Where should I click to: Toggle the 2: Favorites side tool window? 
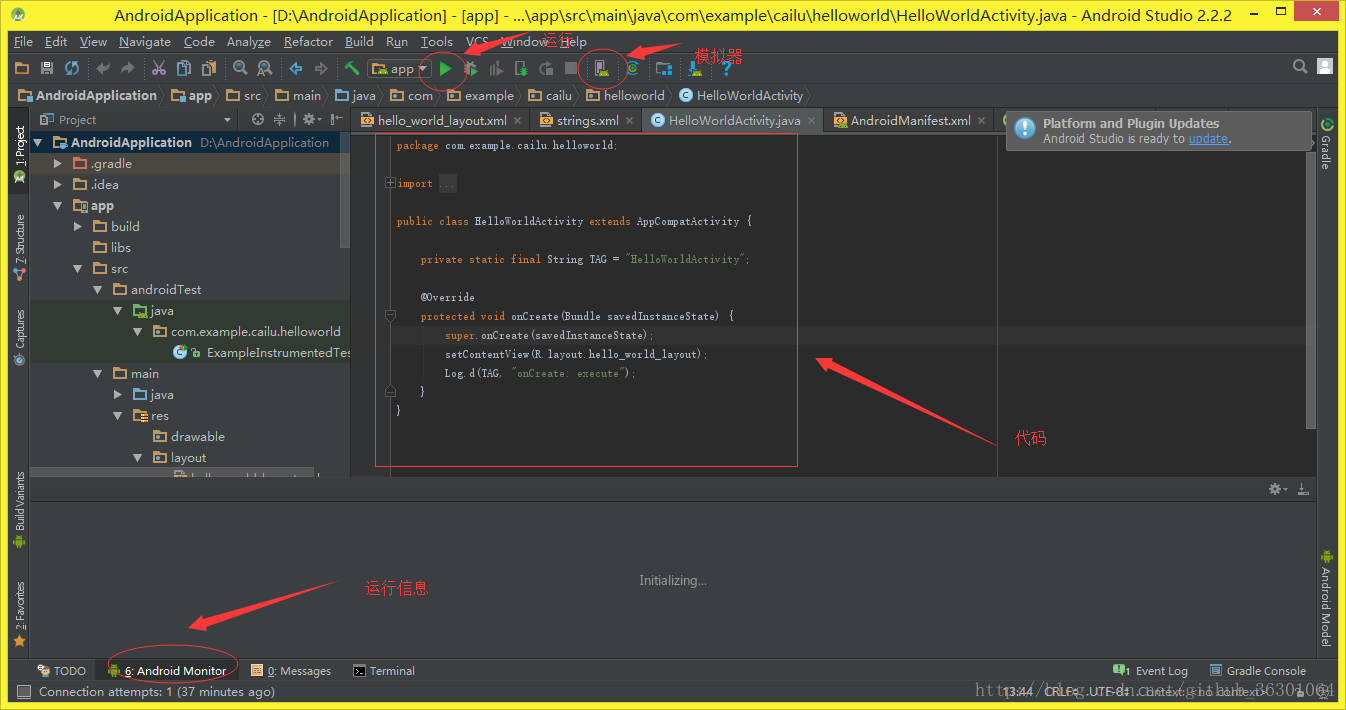tap(19, 613)
